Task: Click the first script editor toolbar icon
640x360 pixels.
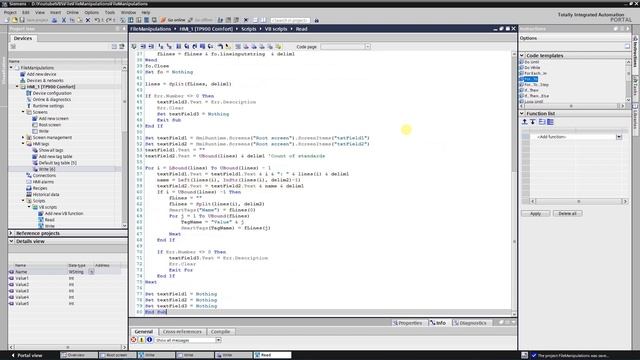Action: 134,47
